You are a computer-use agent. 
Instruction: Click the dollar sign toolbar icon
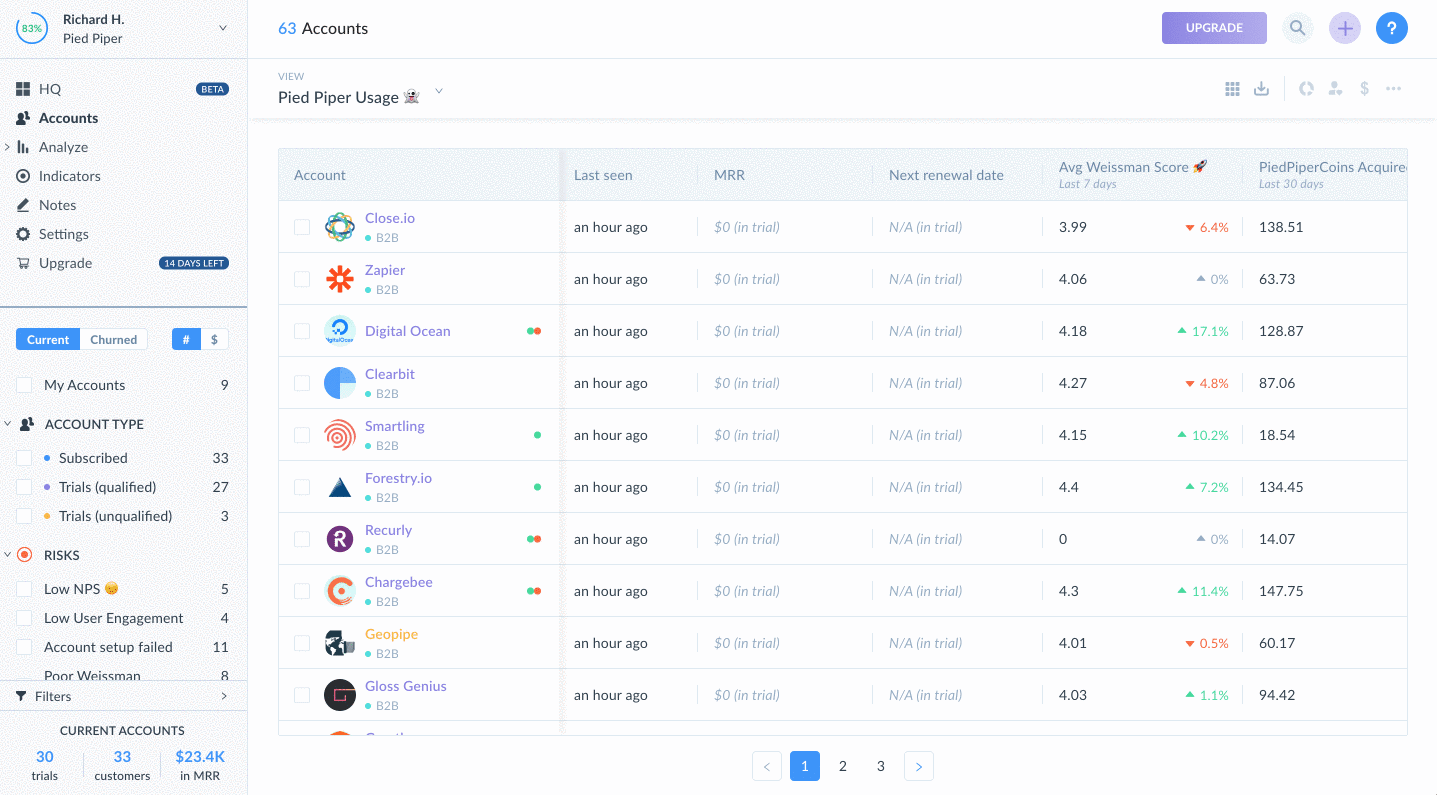[x=1364, y=89]
